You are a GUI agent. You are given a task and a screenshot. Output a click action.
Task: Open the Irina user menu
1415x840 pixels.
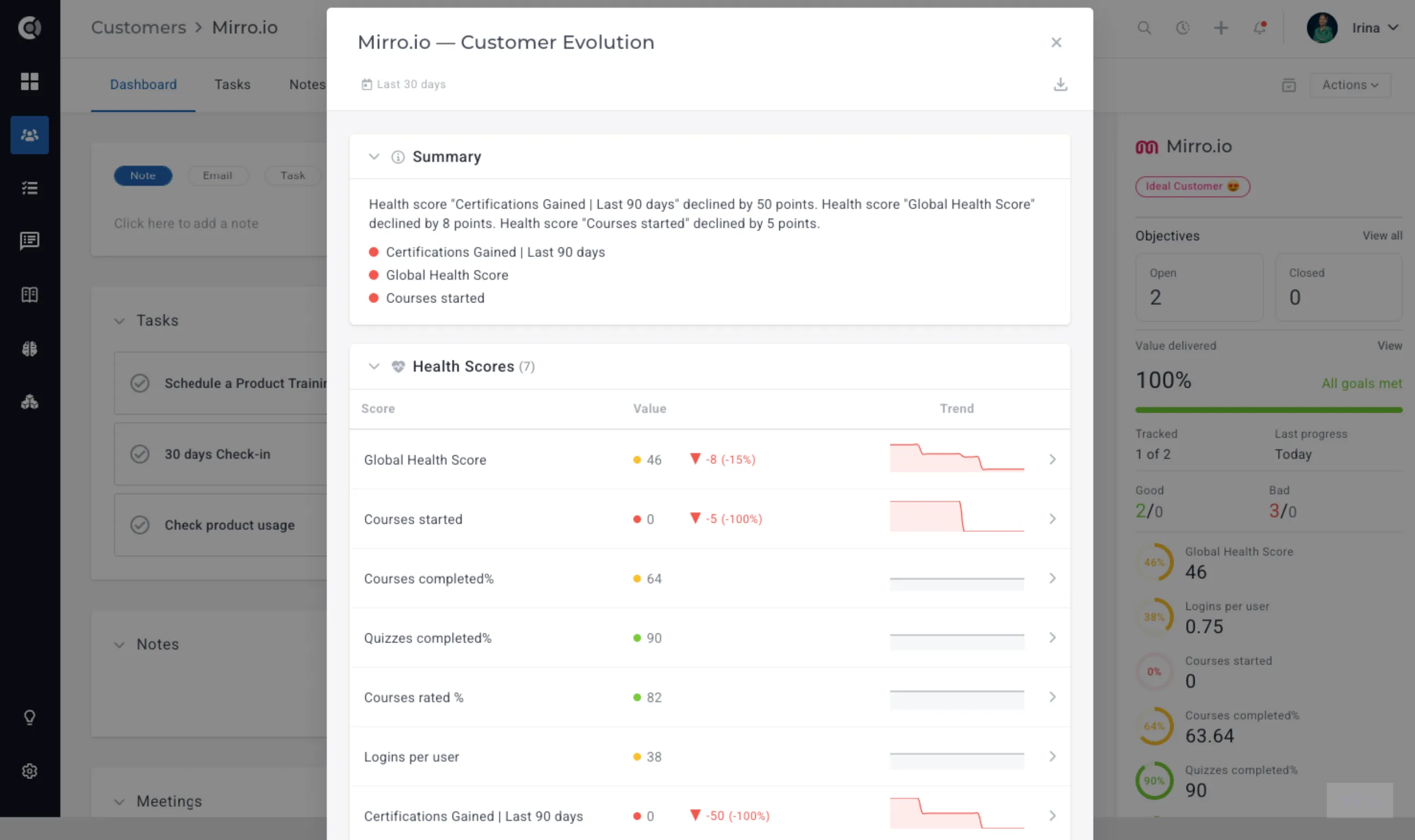1352,28
